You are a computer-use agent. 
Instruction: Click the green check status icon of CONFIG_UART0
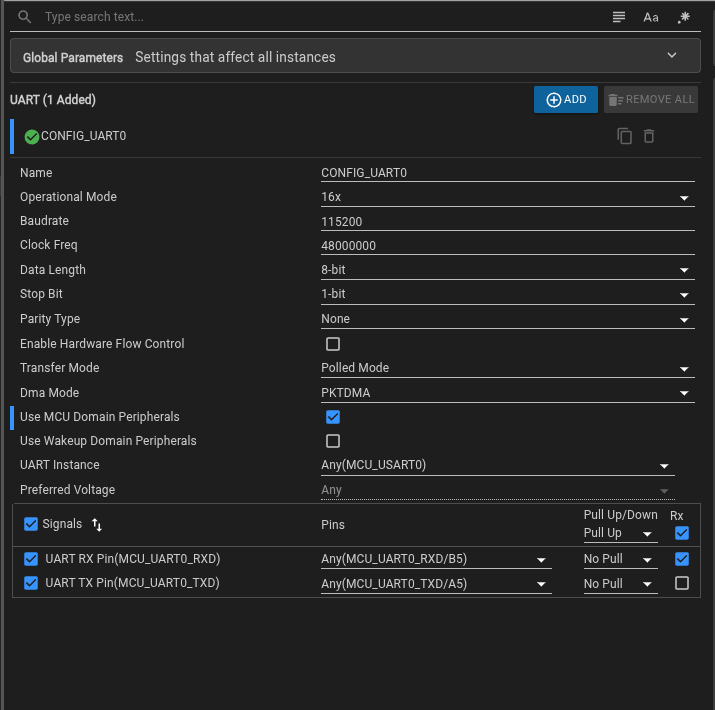point(31,137)
